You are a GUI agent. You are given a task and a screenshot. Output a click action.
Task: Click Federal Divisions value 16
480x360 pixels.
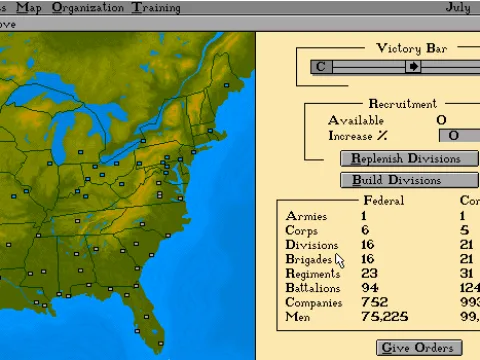tap(368, 245)
